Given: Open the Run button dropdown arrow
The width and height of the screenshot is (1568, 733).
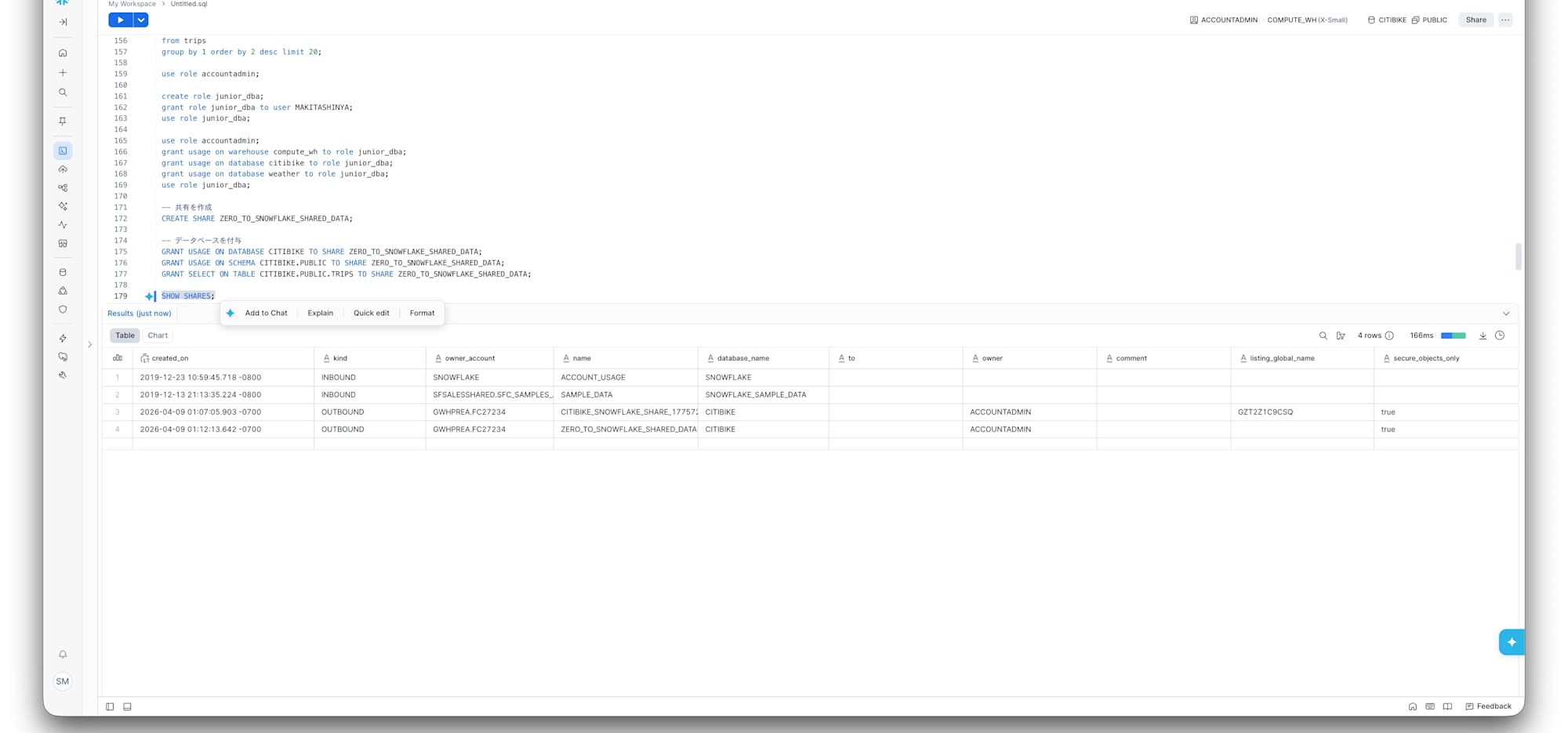Looking at the screenshot, I should pos(141,20).
